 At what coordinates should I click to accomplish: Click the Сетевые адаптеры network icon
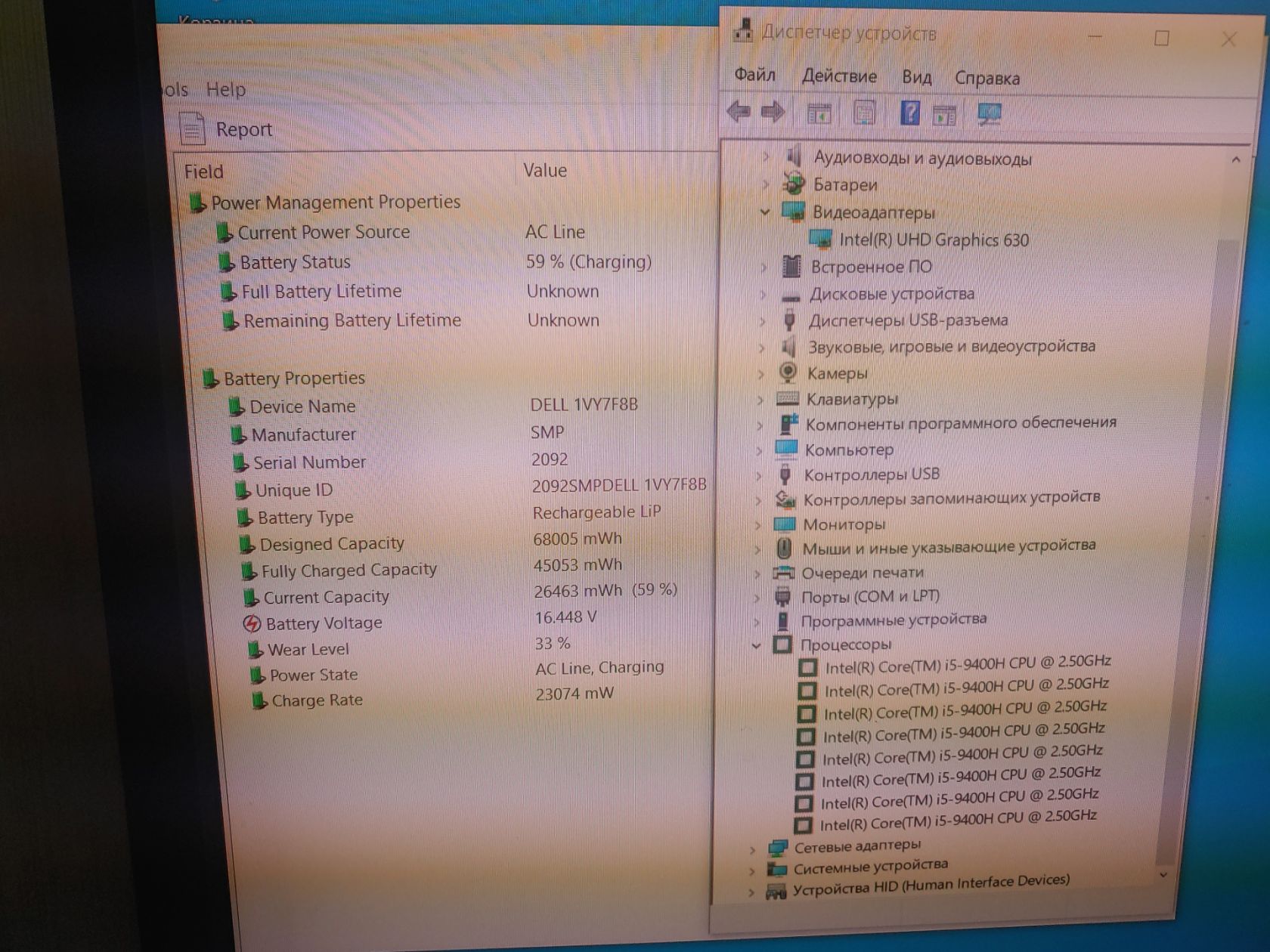point(778,848)
